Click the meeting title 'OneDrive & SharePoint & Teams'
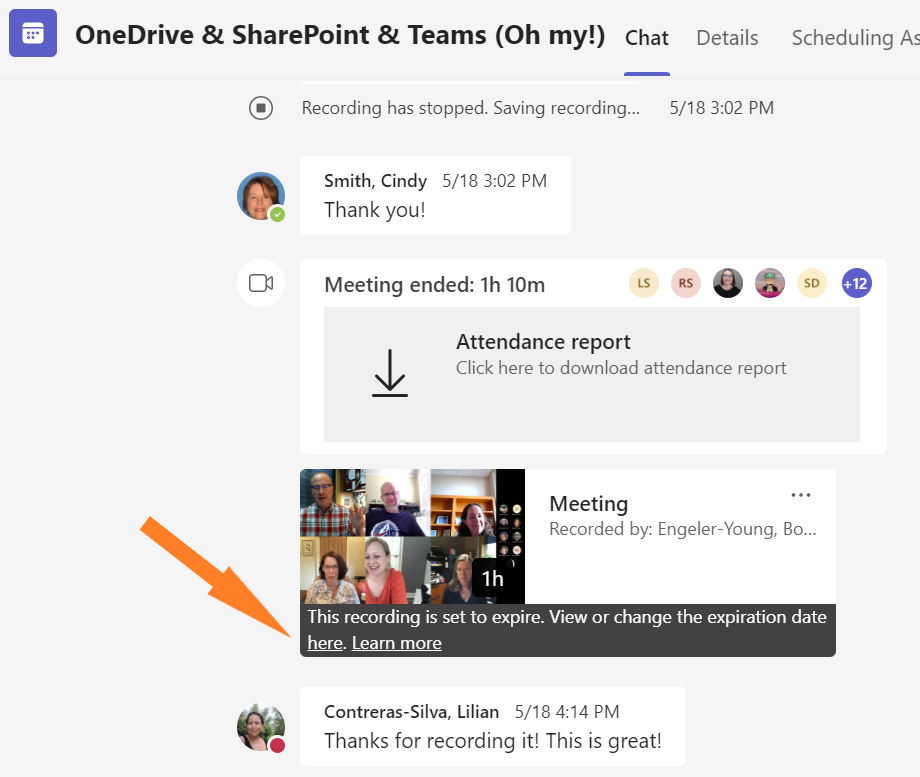Screen dimensions: 920x777 click(x=340, y=35)
